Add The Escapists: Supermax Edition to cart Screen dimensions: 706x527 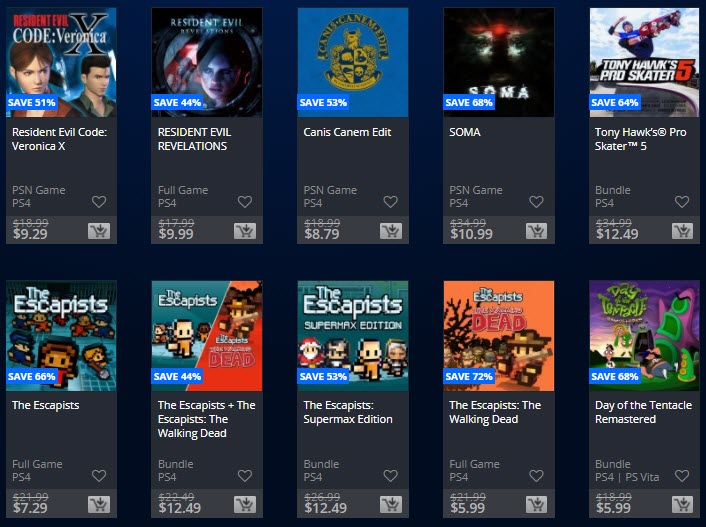pos(391,504)
